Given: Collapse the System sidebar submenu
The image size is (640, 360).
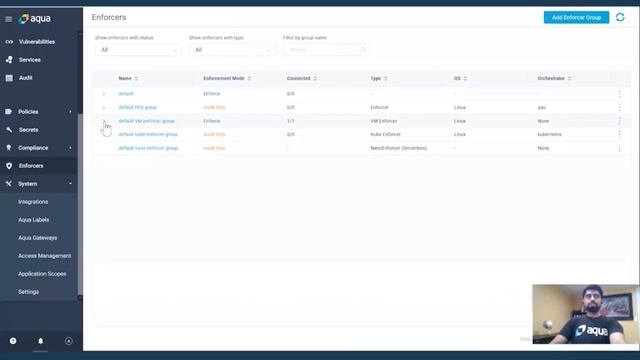Looking at the screenshot, I should (70, 184).
